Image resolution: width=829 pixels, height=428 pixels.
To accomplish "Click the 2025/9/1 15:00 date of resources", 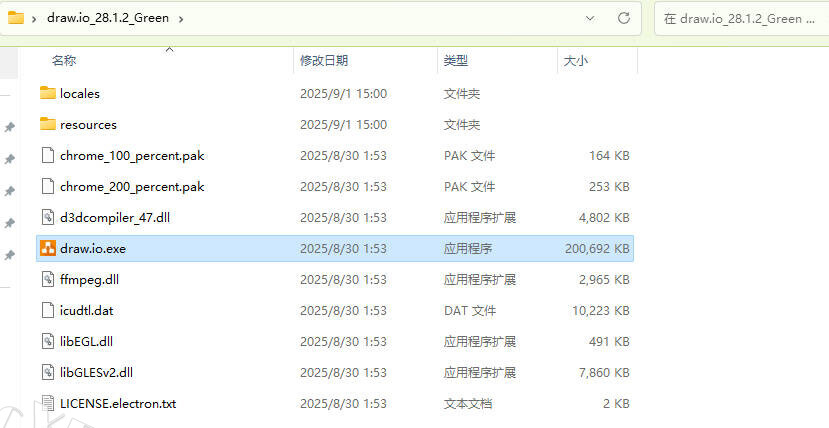I will click(344, 125).
